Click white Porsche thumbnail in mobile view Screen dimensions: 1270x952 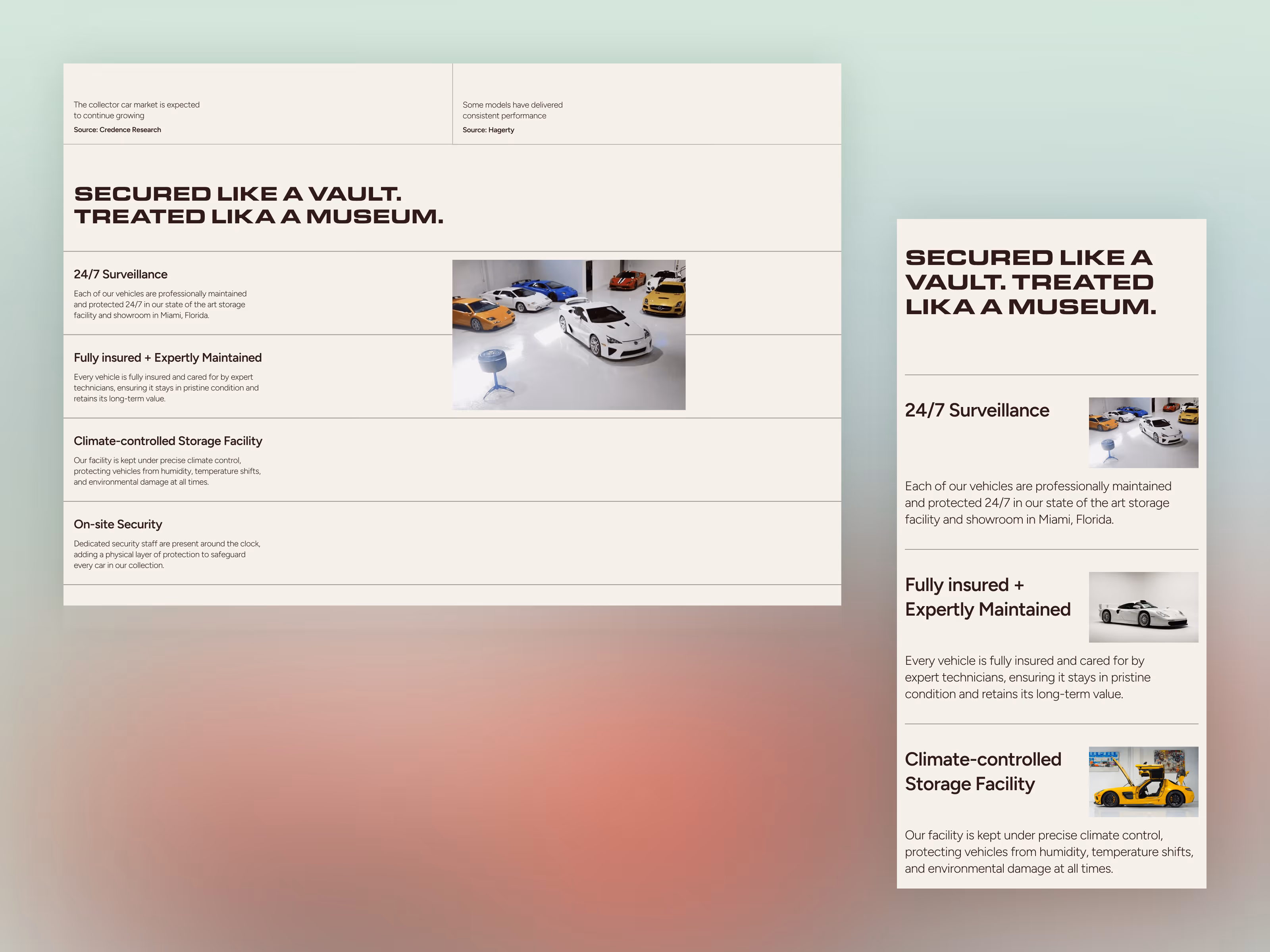[1143, 607]
